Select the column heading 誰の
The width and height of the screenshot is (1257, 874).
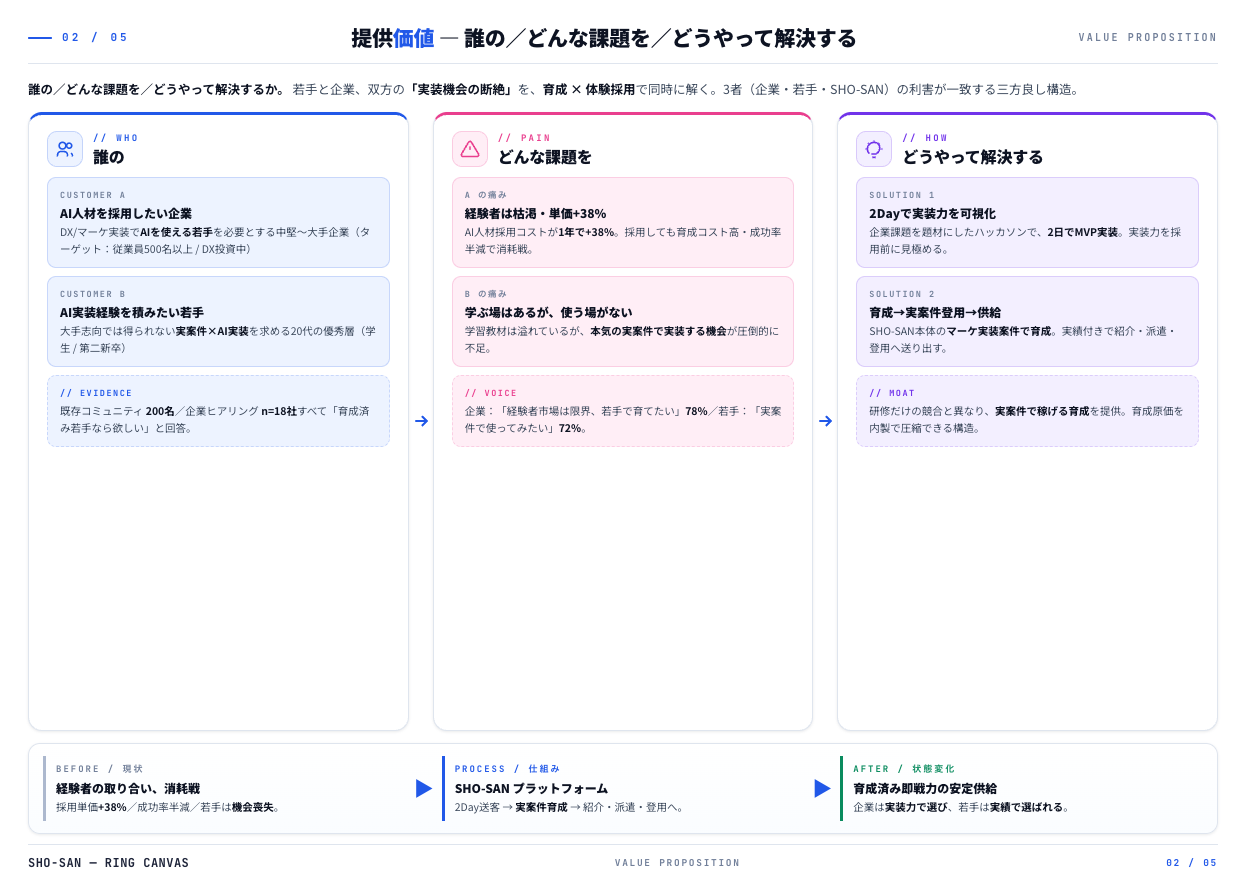pos(108,157)
